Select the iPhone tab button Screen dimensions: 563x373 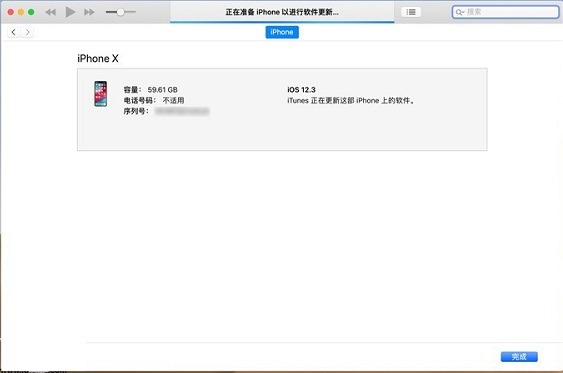coord(282,32)
